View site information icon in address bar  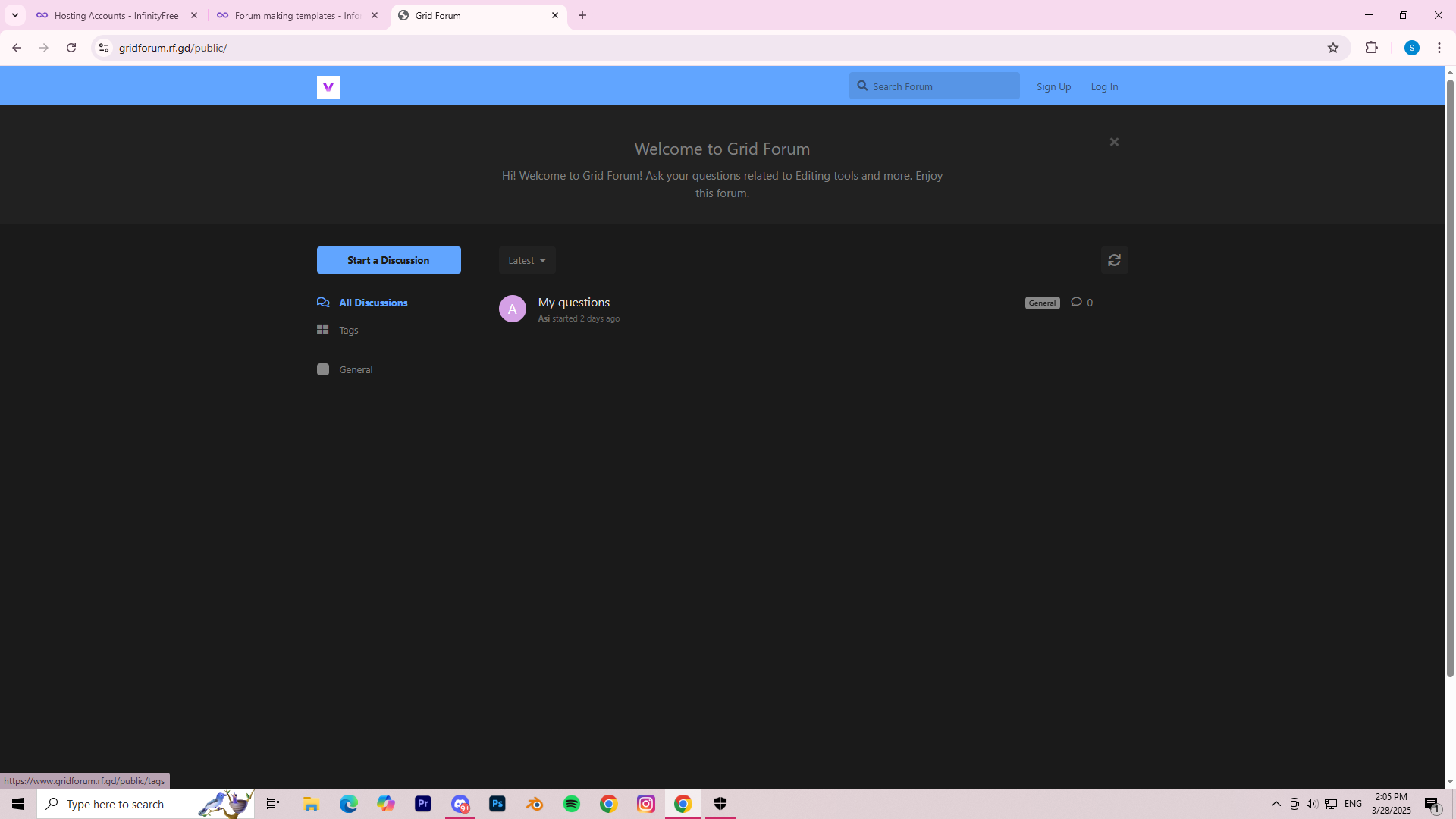(x=104, y=48)
